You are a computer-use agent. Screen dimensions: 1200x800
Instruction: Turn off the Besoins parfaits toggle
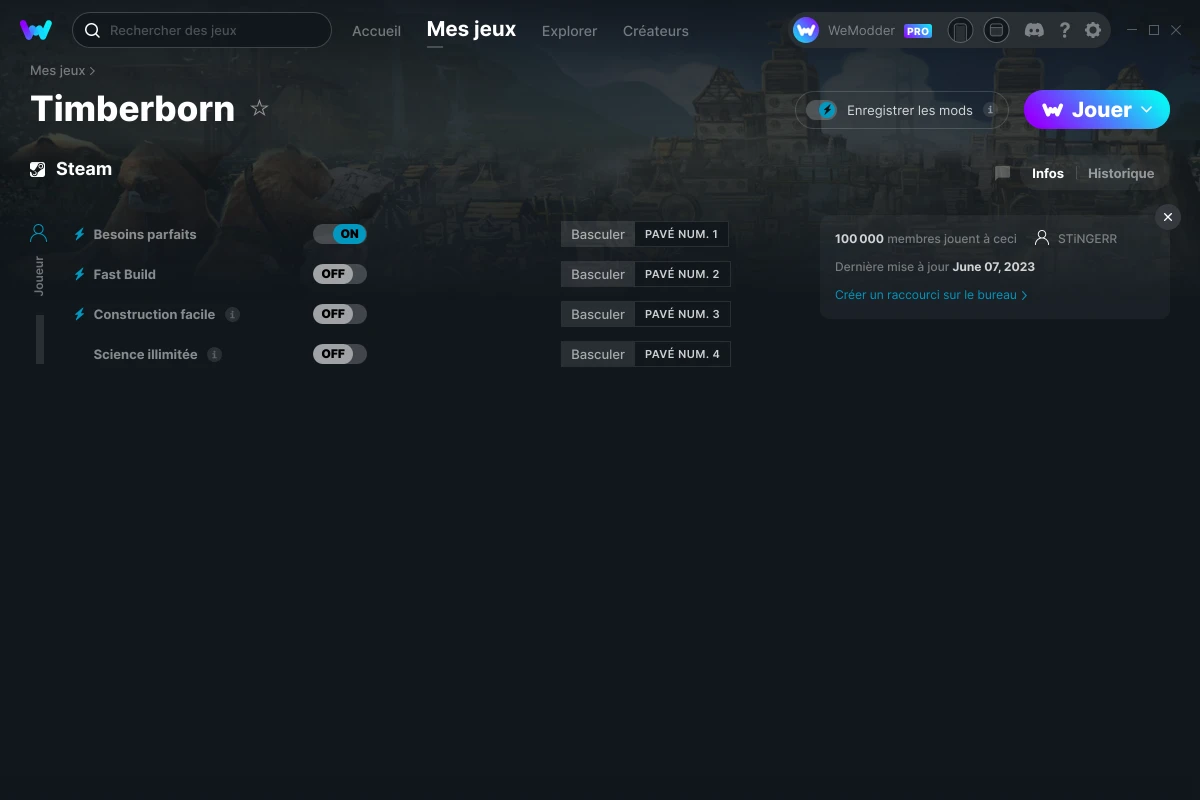(x=340, y=234)
